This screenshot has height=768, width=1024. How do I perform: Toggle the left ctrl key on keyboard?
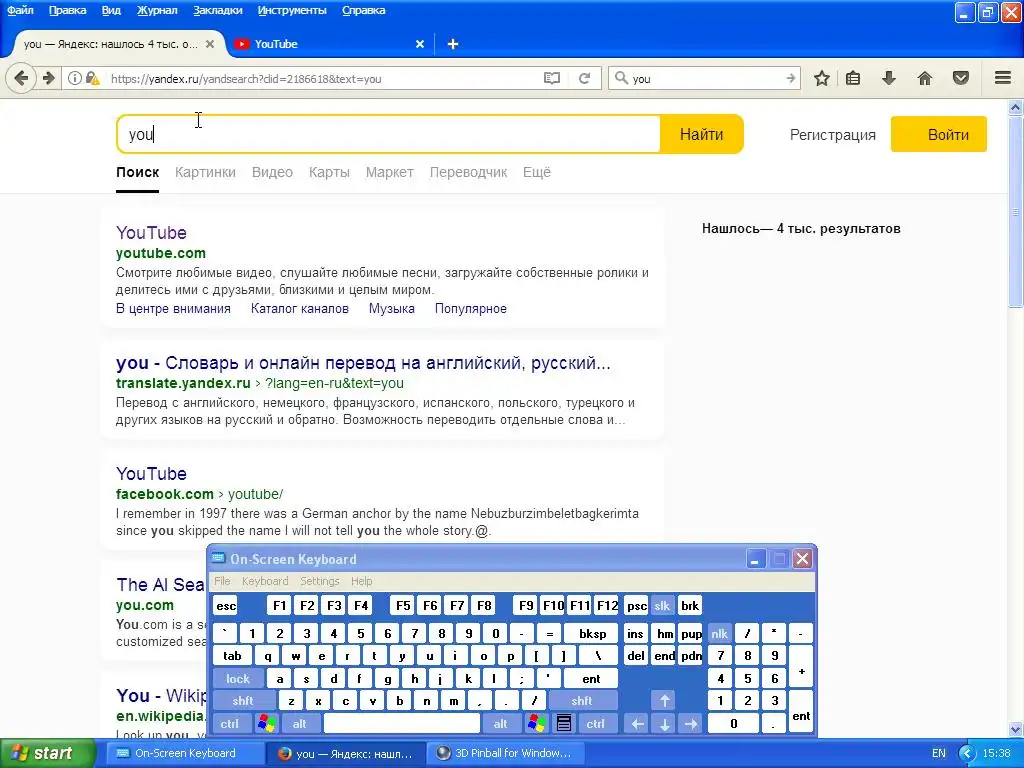pos(229,724)
